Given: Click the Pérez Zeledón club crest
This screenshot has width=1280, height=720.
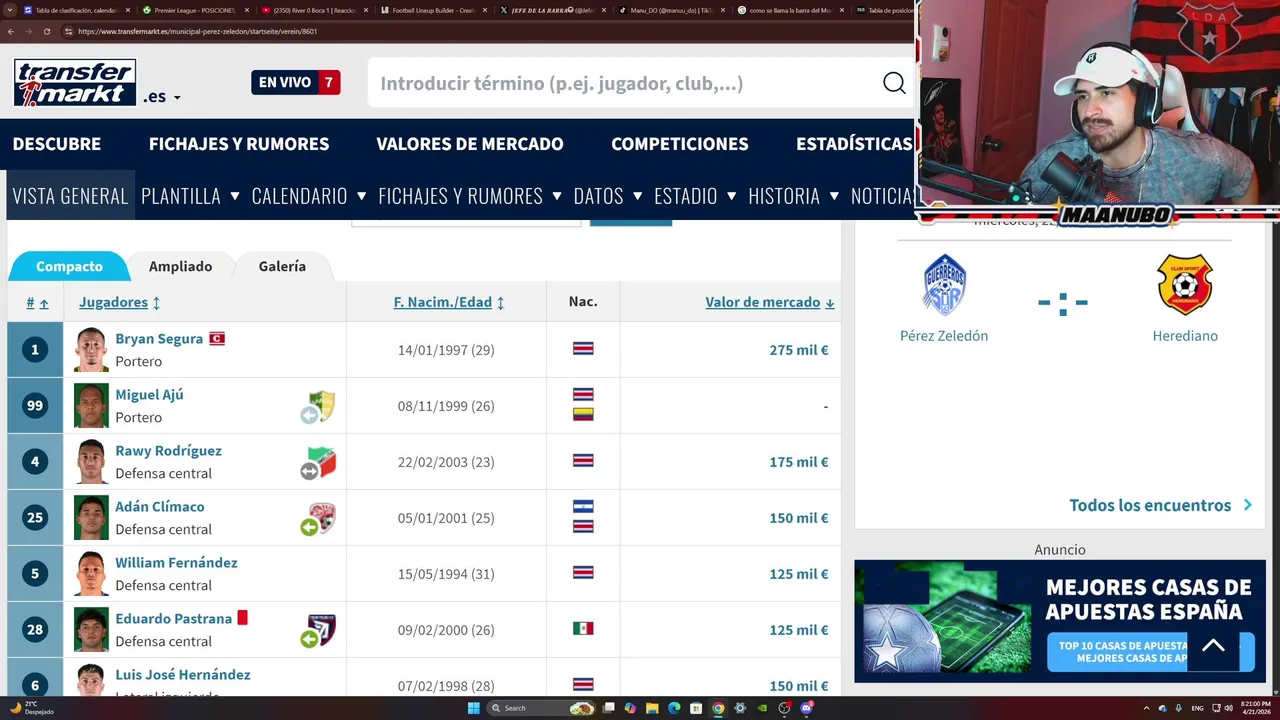Looking at the screenshot, I should point(944,285).
